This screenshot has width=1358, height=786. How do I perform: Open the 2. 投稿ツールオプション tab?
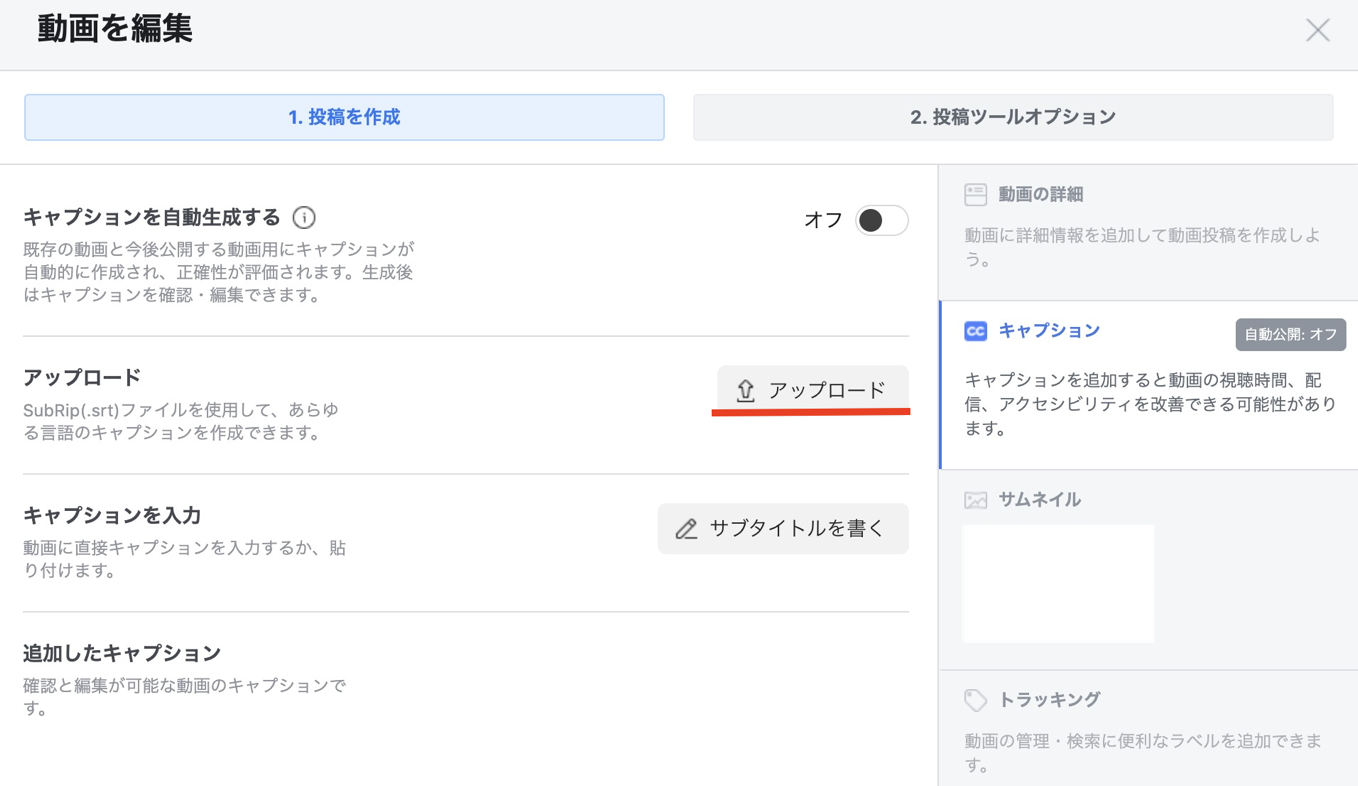(x=1013, y=117)
